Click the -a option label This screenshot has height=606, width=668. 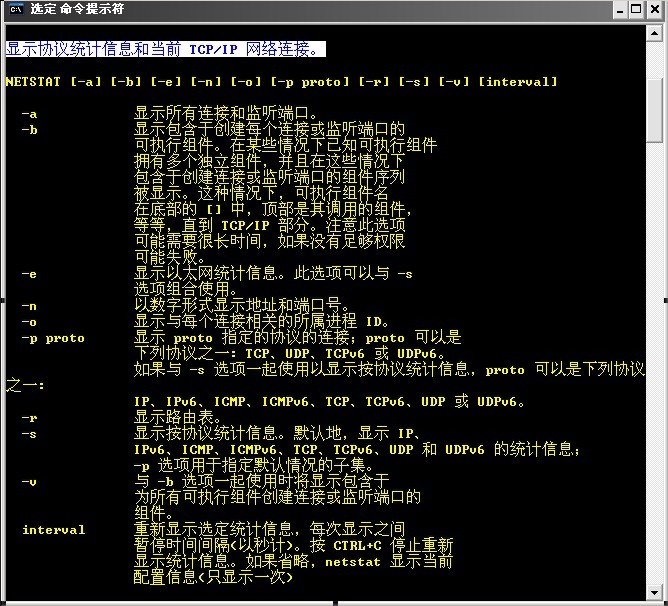click(29, 114)
